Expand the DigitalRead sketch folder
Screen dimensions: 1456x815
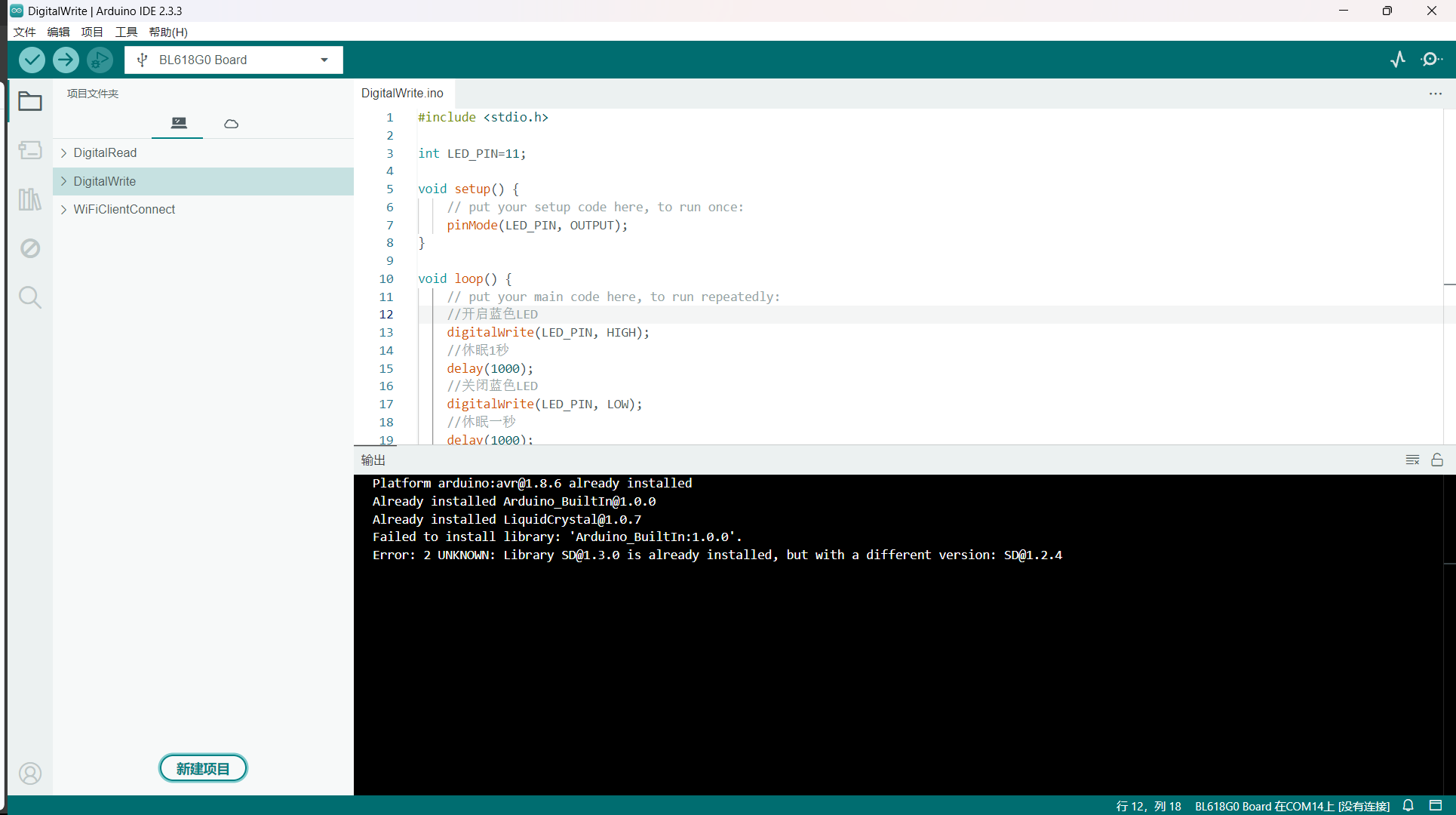point(63,153)
